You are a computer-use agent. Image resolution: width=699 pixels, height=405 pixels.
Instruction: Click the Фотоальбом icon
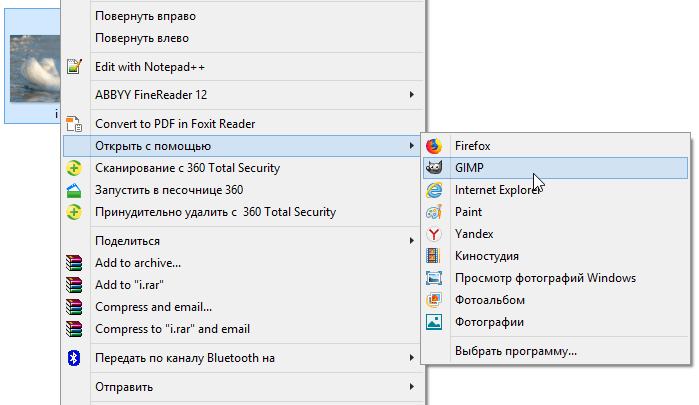[x=434, y=300]
